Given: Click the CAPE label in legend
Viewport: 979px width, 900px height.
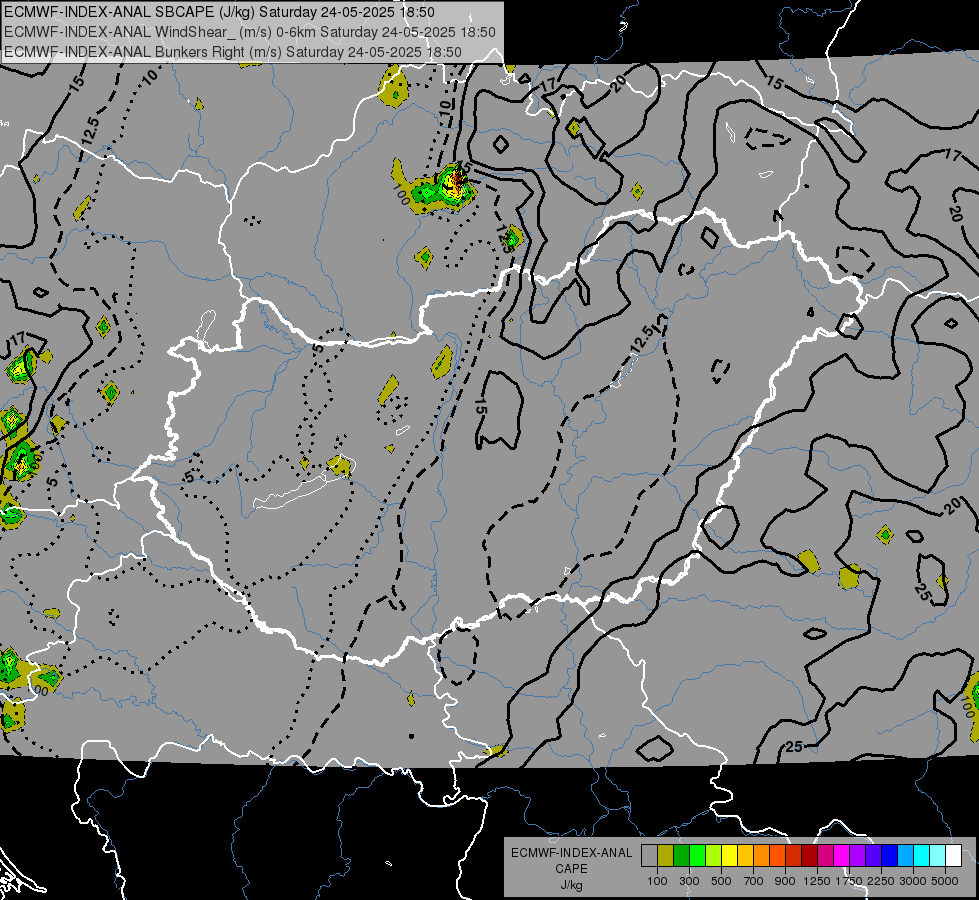Looking at the screenshot, I should [x=571, y=869].
